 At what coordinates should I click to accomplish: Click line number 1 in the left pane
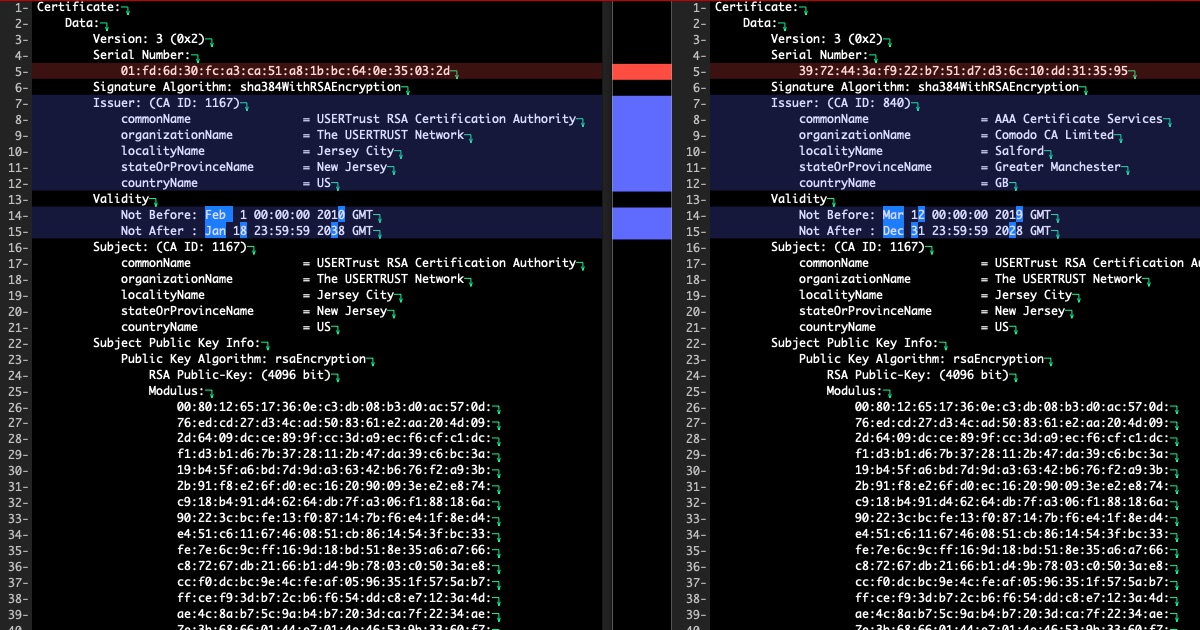pos(19,7)
